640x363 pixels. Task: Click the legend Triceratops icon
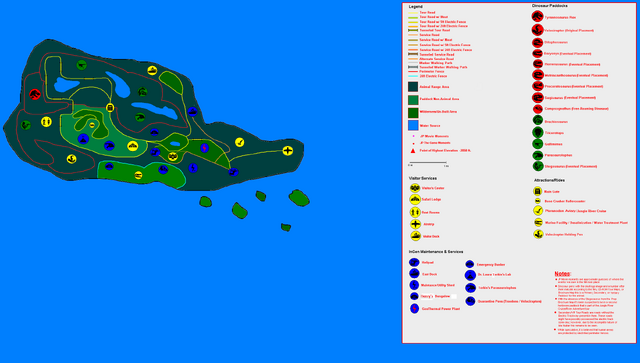(538, 132)
